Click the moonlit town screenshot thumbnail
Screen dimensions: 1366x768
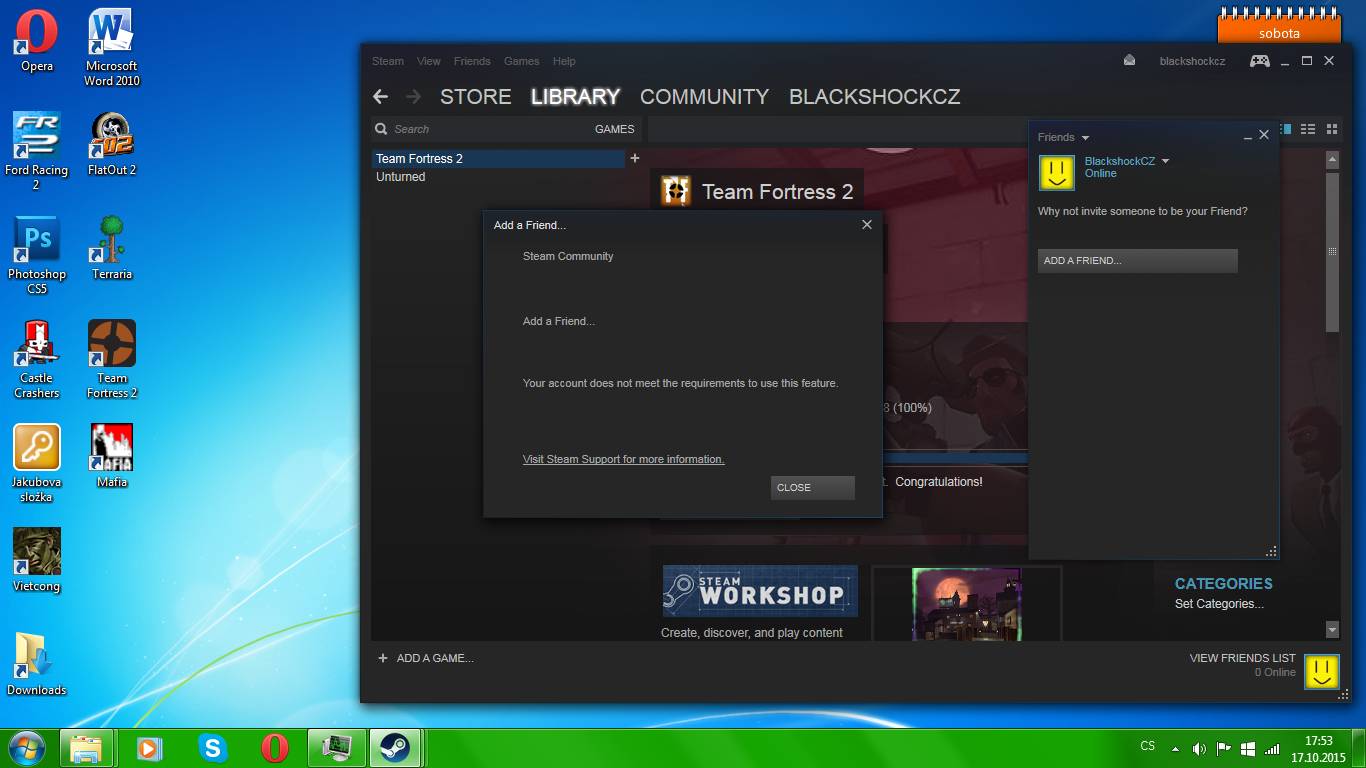click(x=966, y=604)
